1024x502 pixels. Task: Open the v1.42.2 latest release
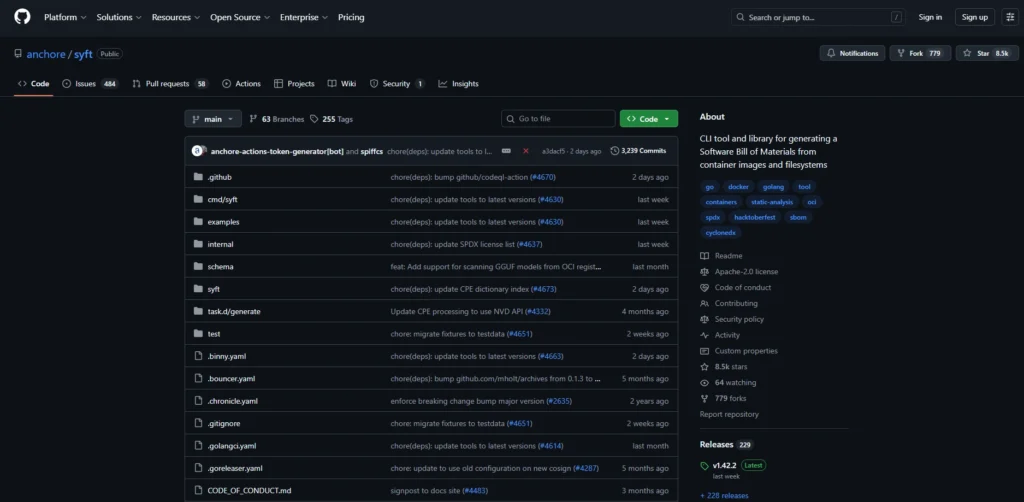[x=724, y=465]
